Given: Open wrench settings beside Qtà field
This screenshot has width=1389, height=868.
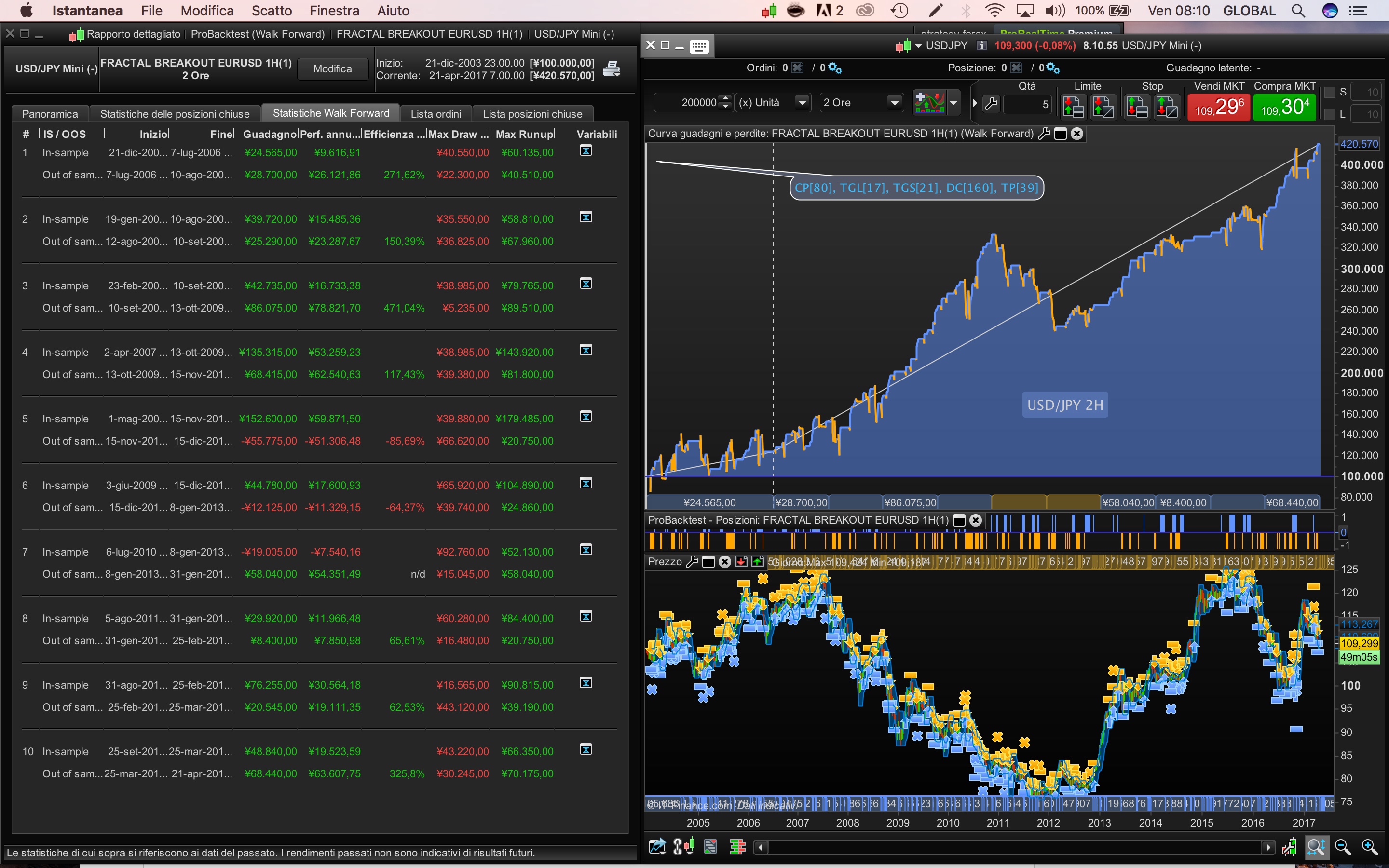Looking at the screenshot, I should click(991, 104).
